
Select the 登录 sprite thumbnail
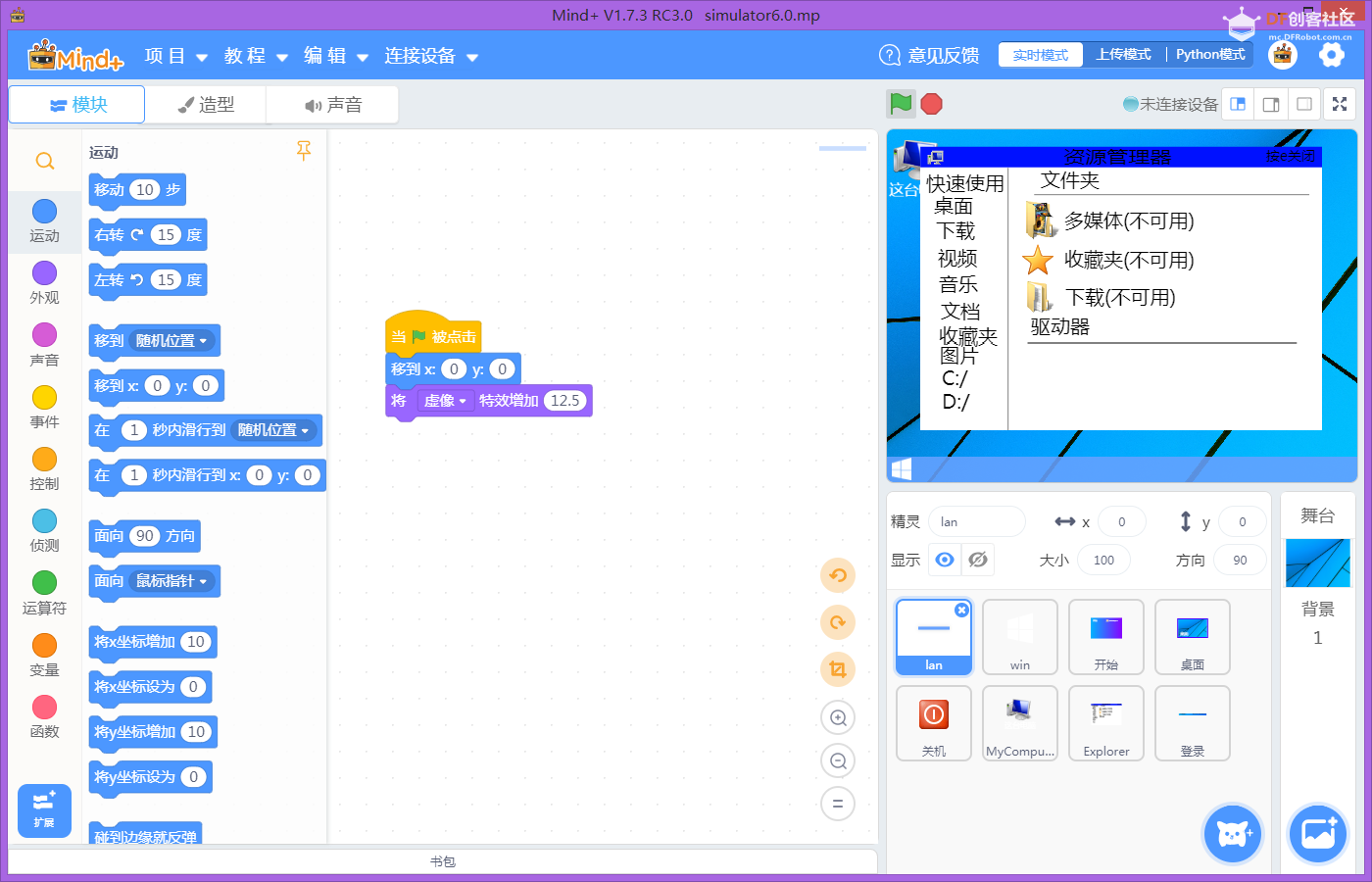[1193, 723]
